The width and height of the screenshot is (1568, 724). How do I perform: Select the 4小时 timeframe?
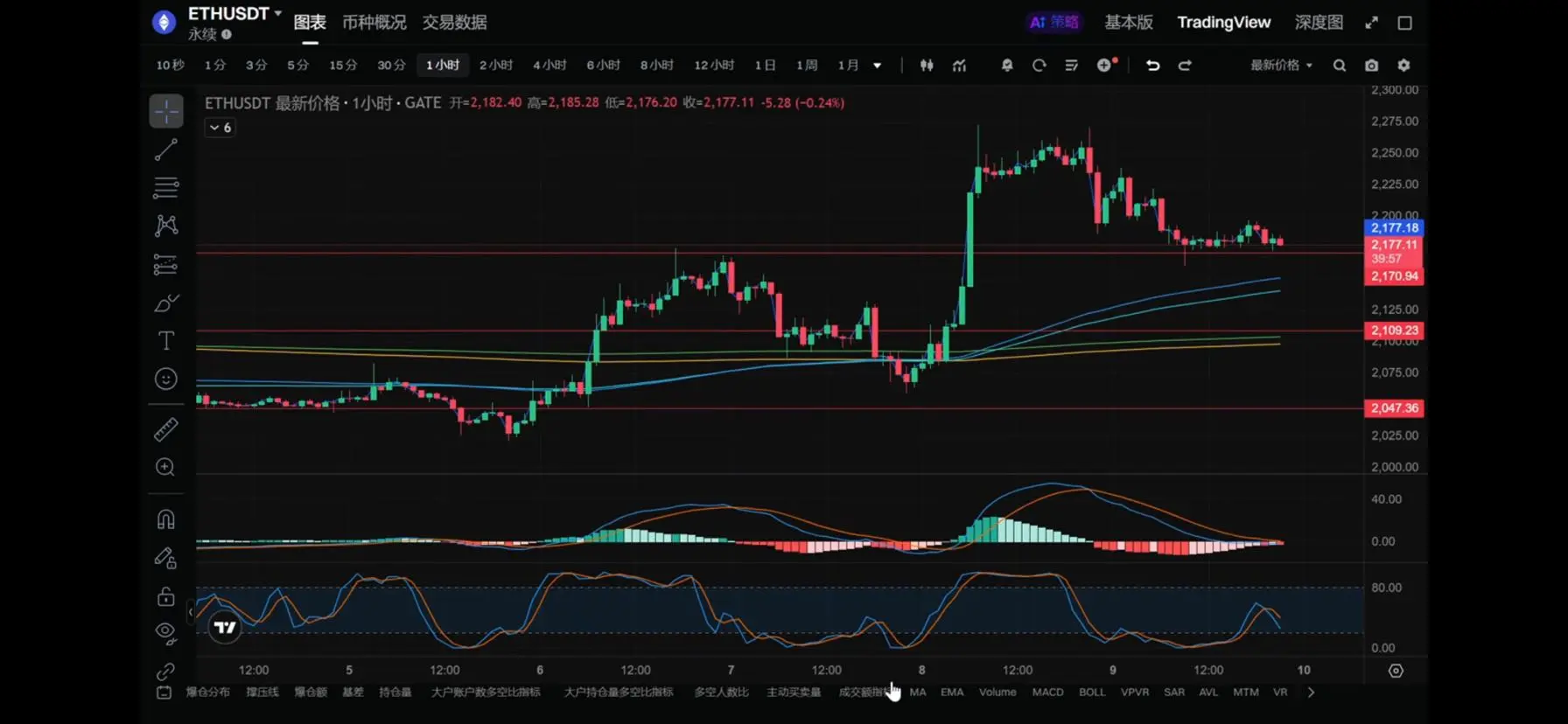[x=549, y=66]
